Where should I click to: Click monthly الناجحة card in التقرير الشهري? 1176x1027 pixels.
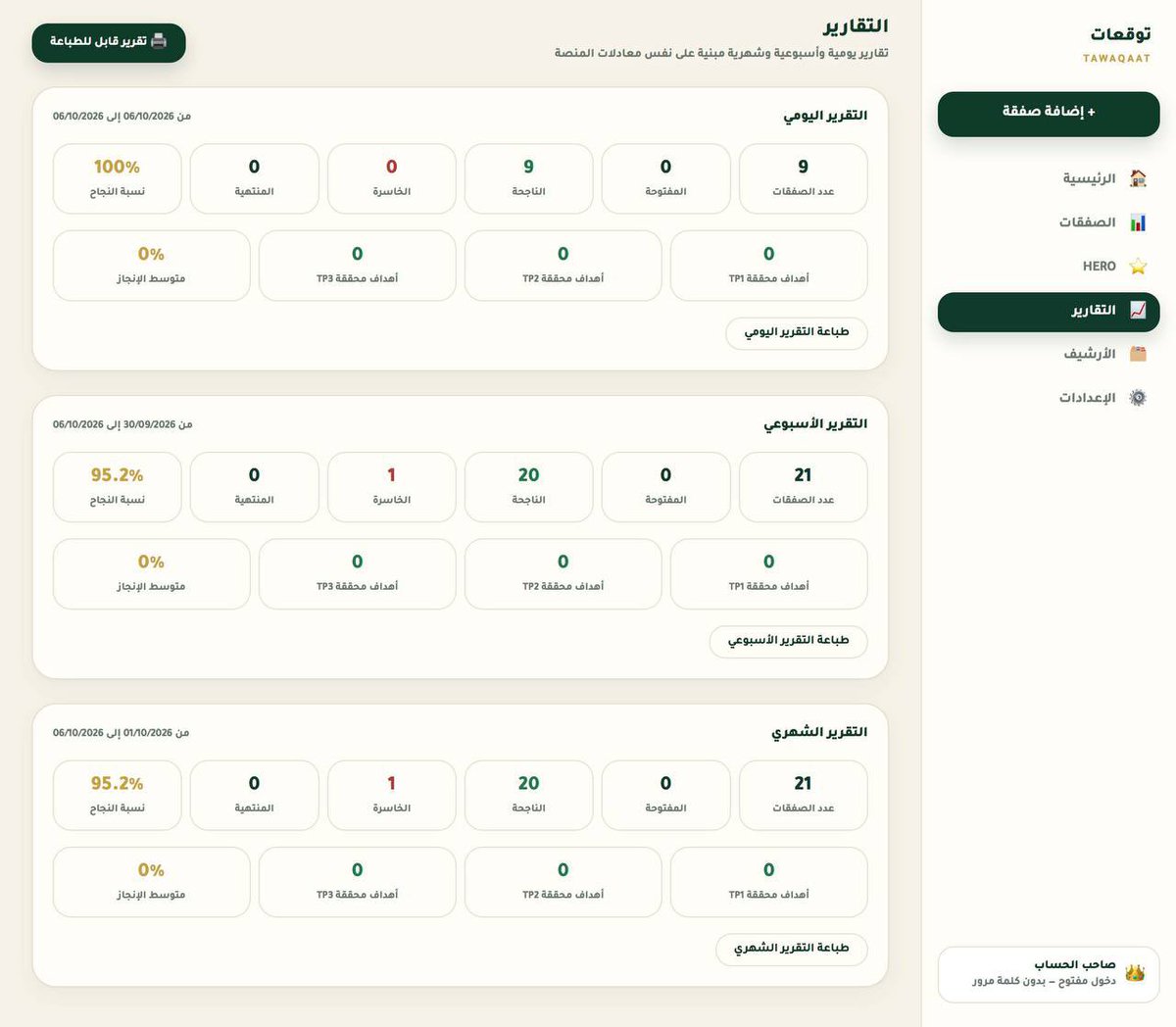coord(528,795)
